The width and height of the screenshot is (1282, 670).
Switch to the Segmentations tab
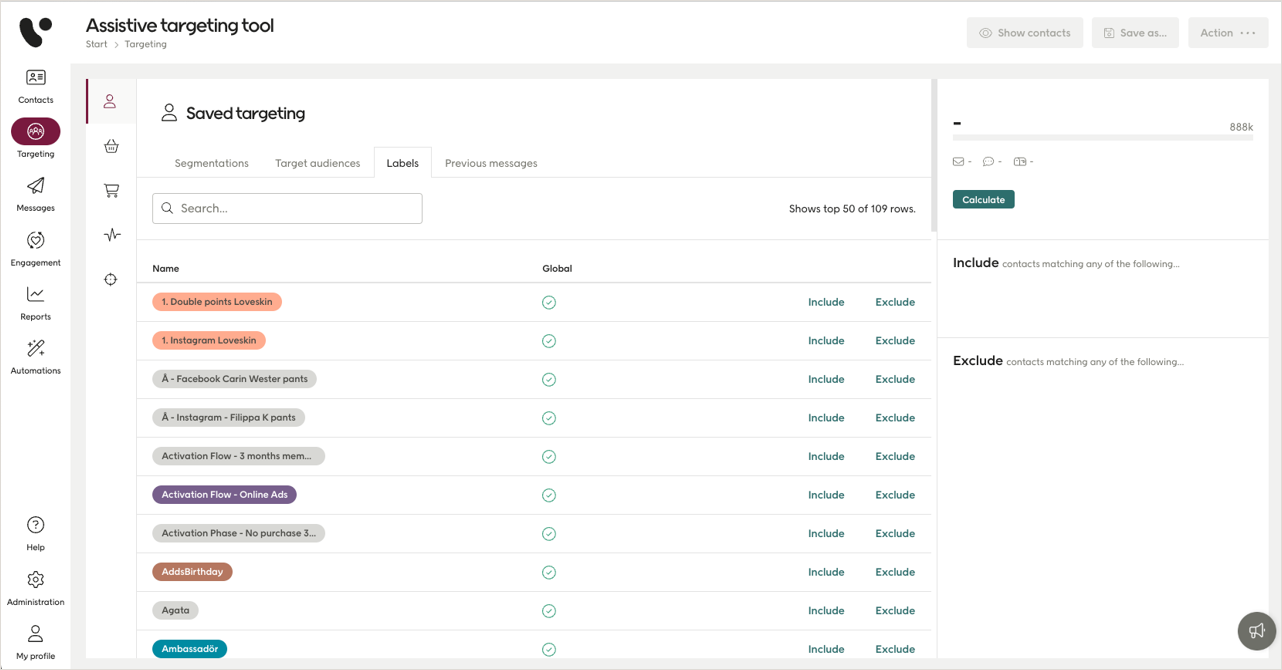click(211, 162)
